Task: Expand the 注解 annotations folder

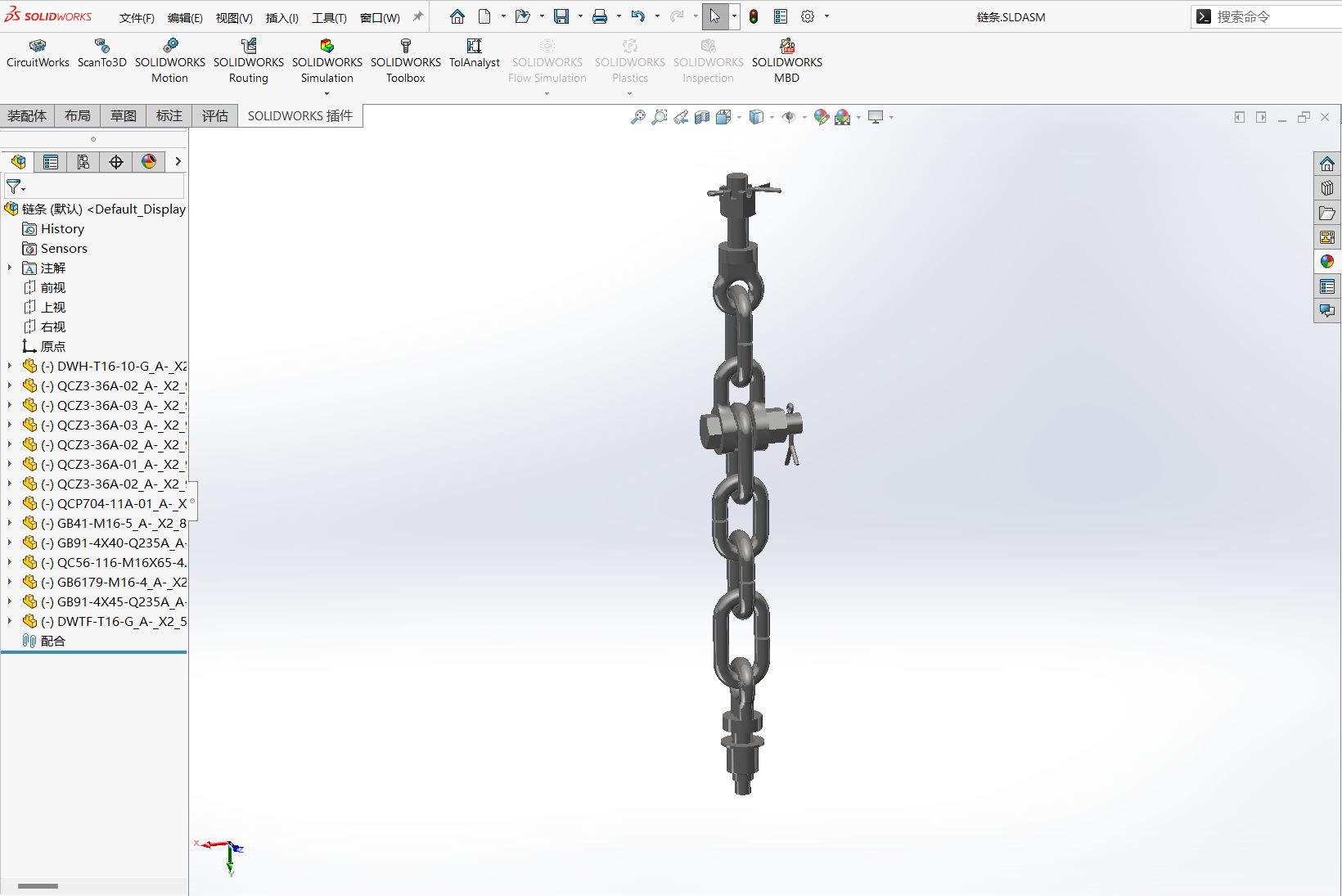Action: (x=10, y=268)
